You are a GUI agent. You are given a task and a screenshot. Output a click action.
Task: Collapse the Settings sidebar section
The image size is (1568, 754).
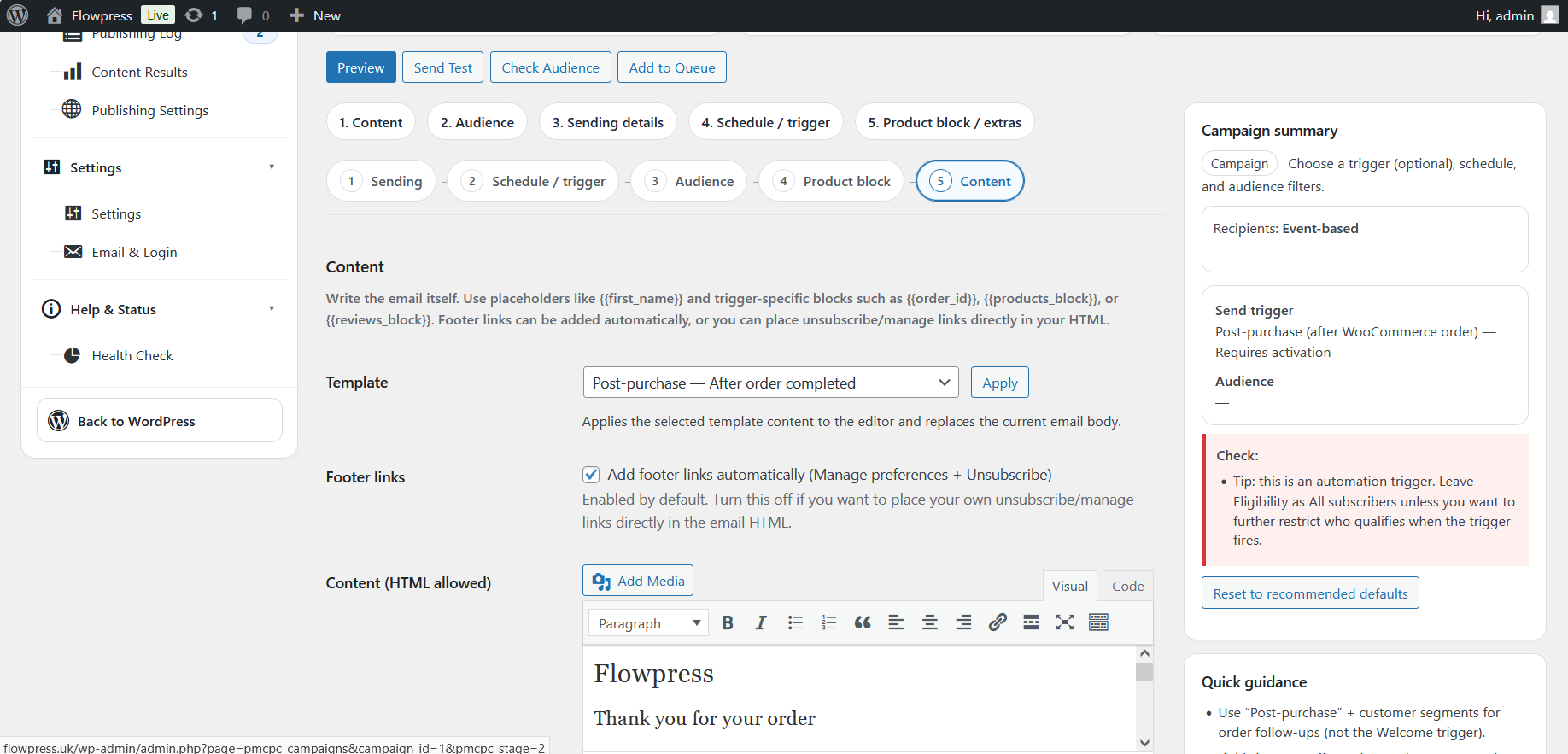(272, 167)
